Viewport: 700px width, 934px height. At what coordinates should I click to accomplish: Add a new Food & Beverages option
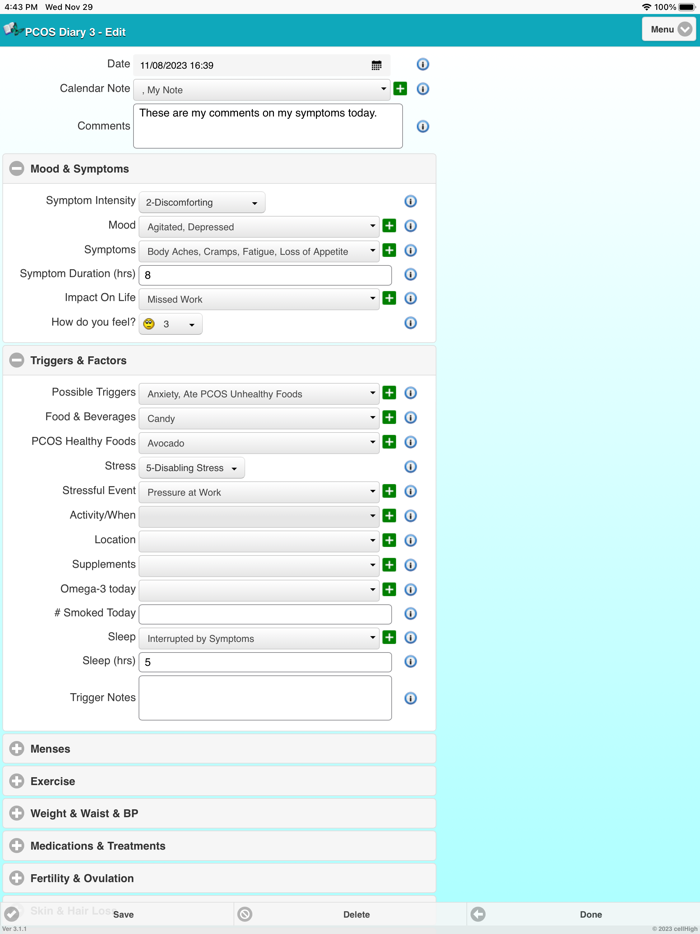pos(389,417)
